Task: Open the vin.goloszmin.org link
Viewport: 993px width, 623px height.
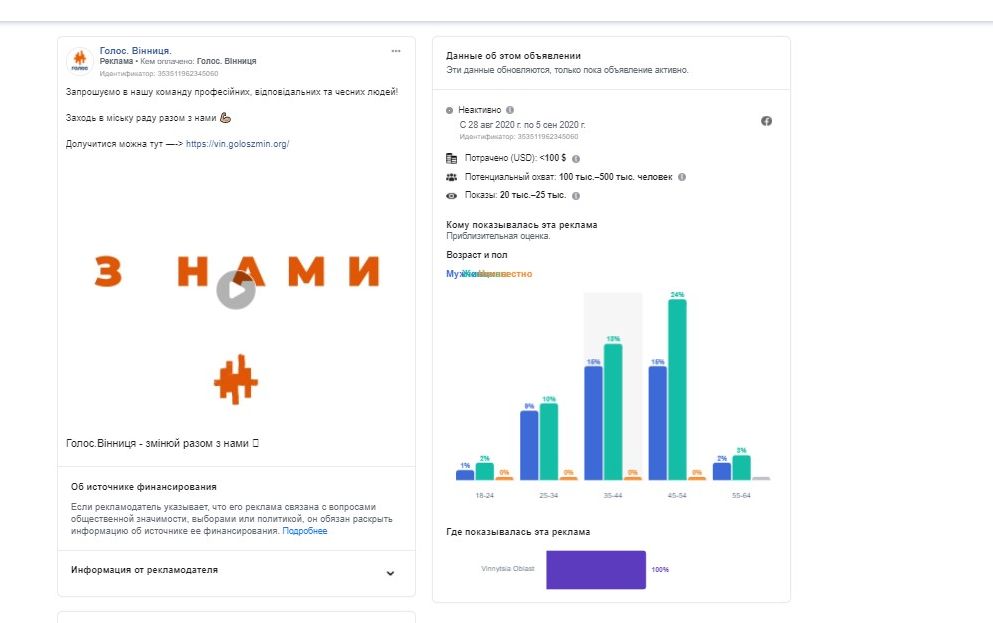Action: 237,144
